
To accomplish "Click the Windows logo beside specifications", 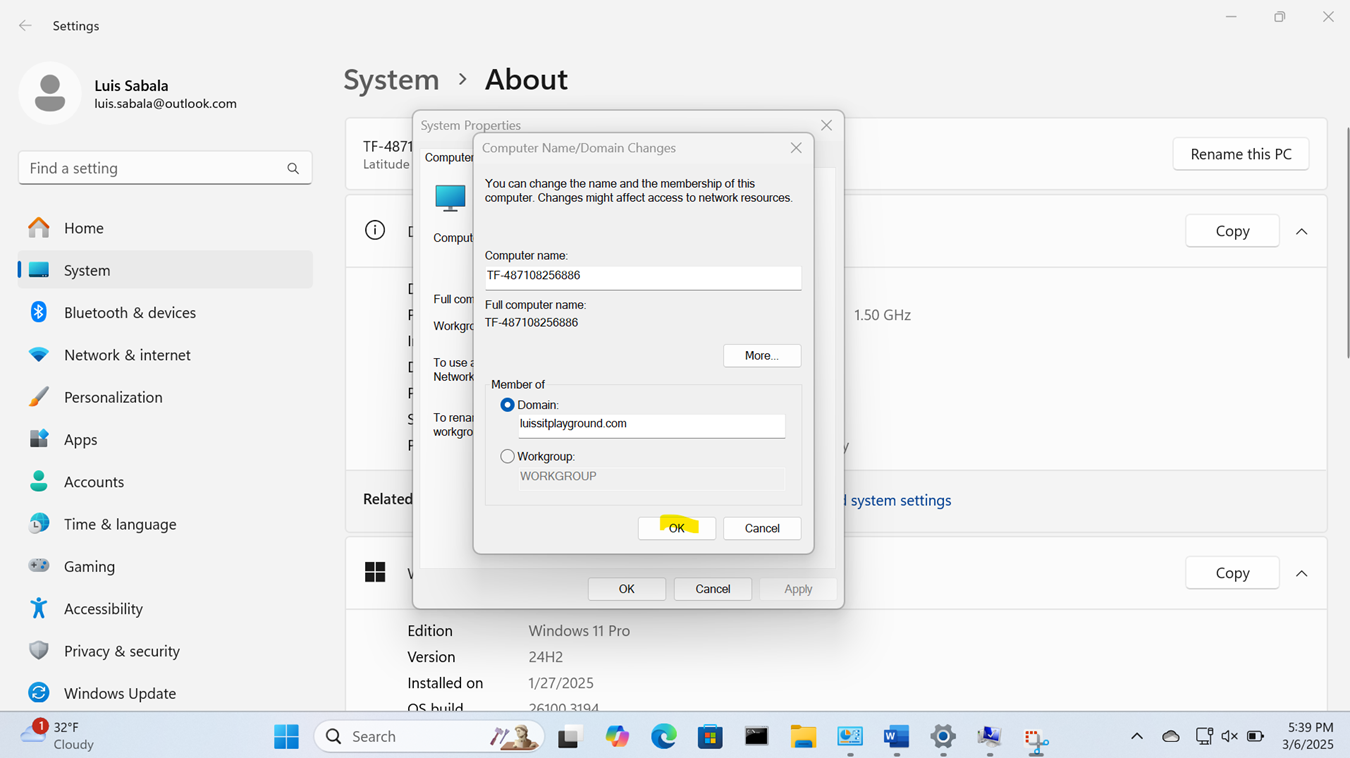I will coord(375,572).
